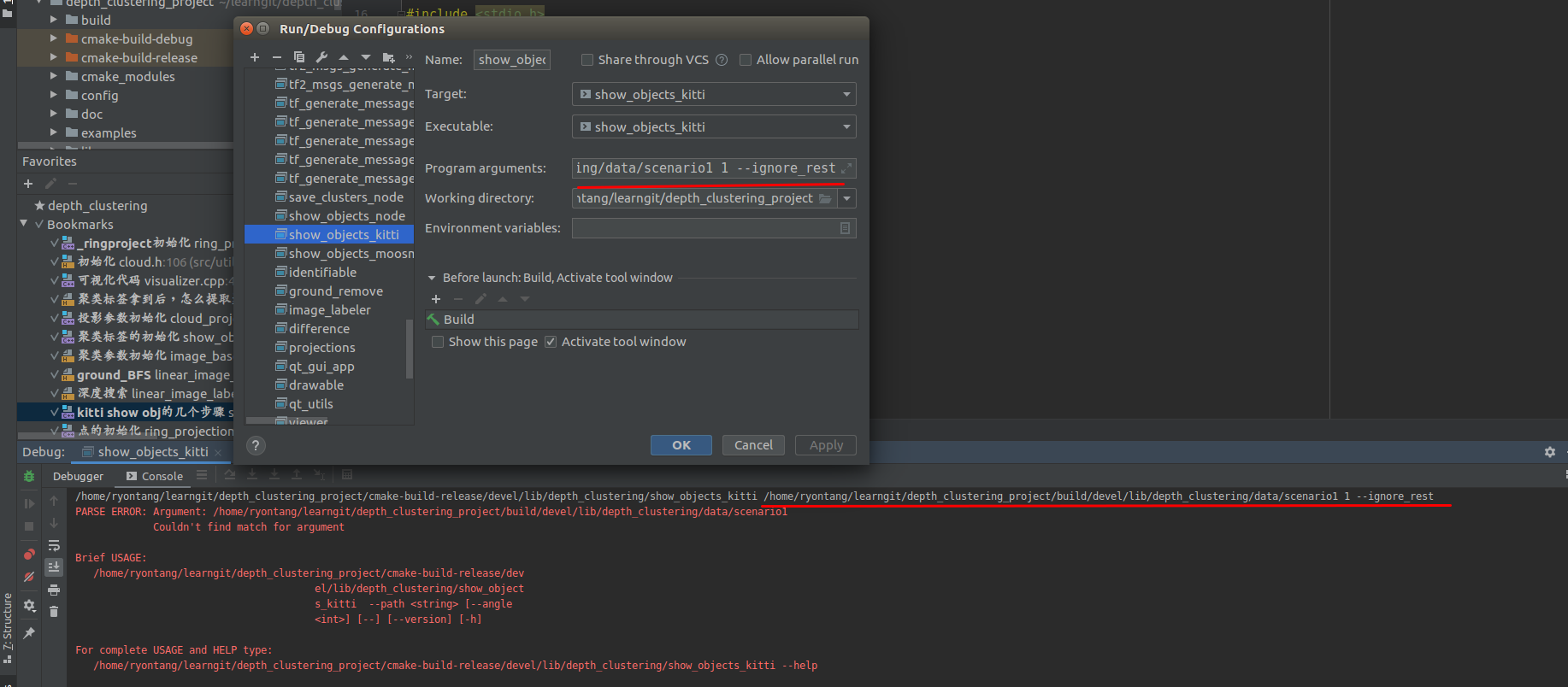Copy the selected configuration
Image resolution: width=1568 pixels, height=687 pixels.
(x=299, y=57)
